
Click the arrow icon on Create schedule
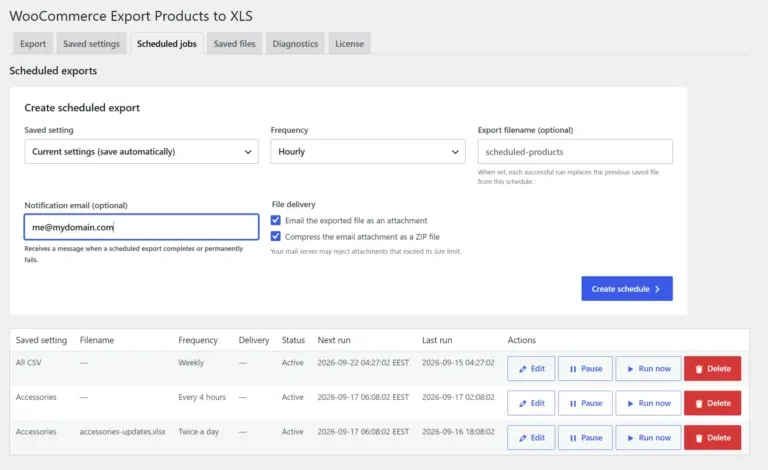coord(657,289)
